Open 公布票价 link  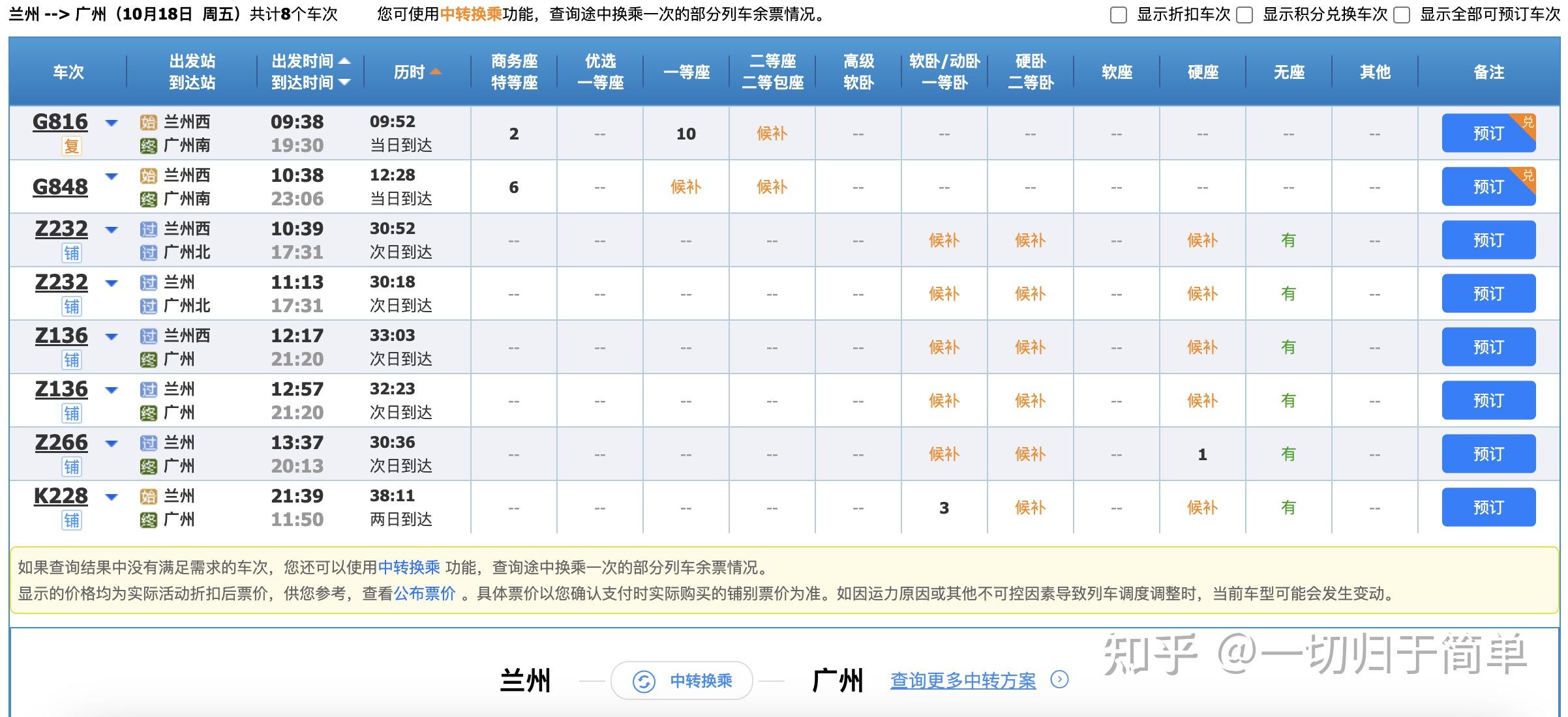click(x=425, y=594)
